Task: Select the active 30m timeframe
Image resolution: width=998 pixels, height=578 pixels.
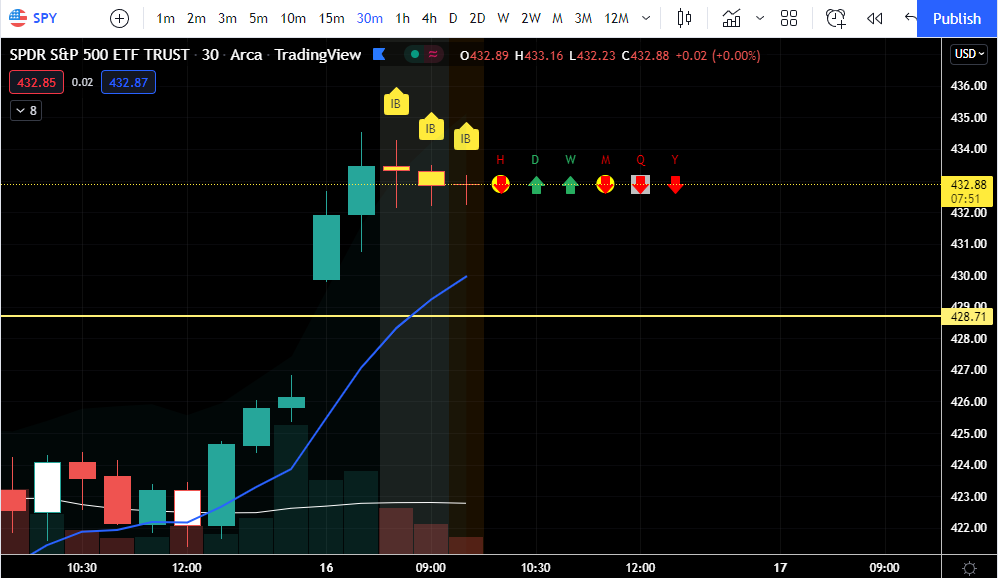Action: (370, 18)
